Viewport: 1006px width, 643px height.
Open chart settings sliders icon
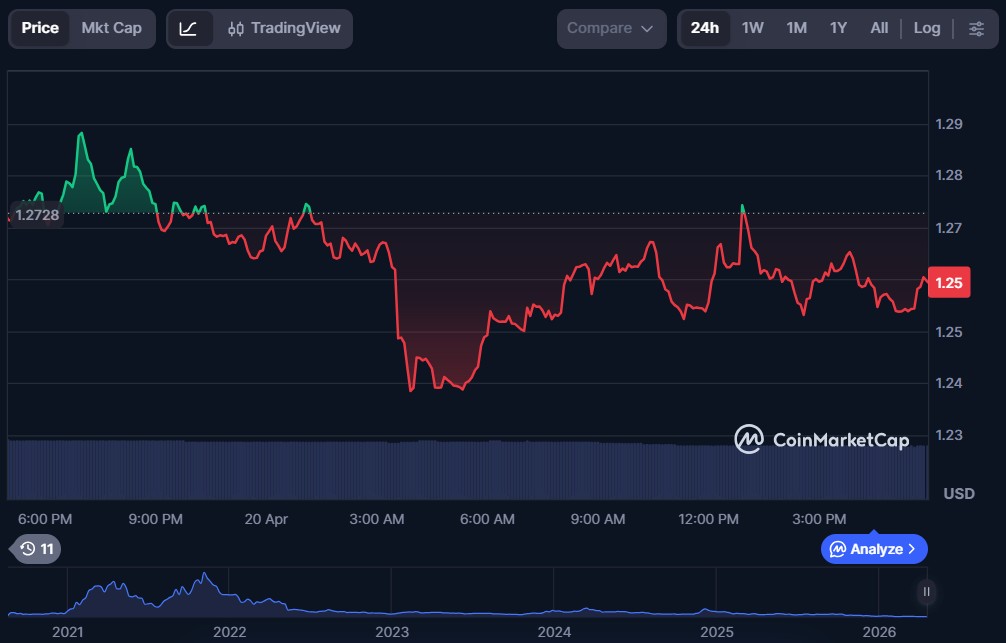coord(976,28)
